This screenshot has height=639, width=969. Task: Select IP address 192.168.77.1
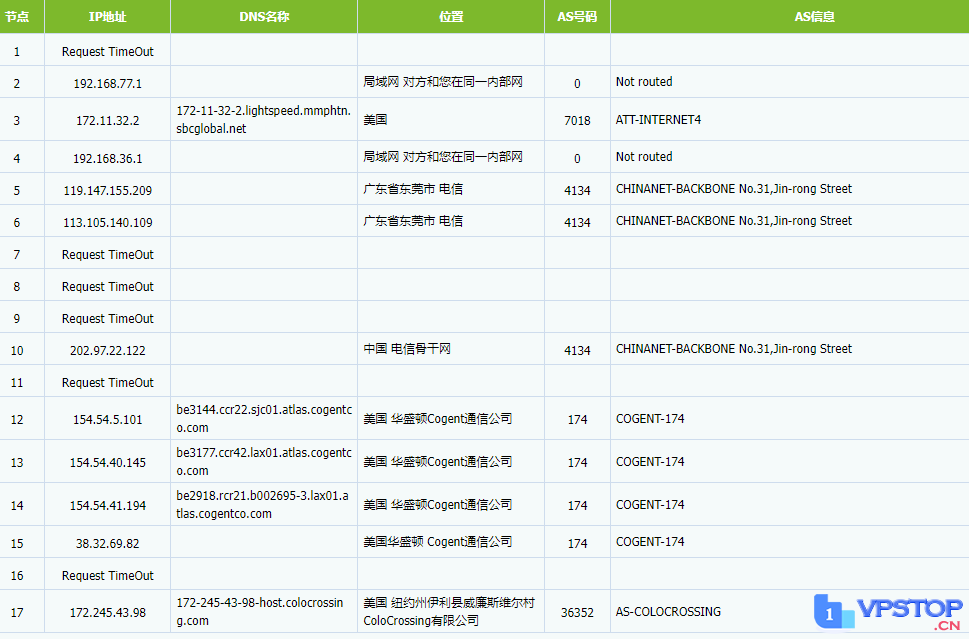108,83
